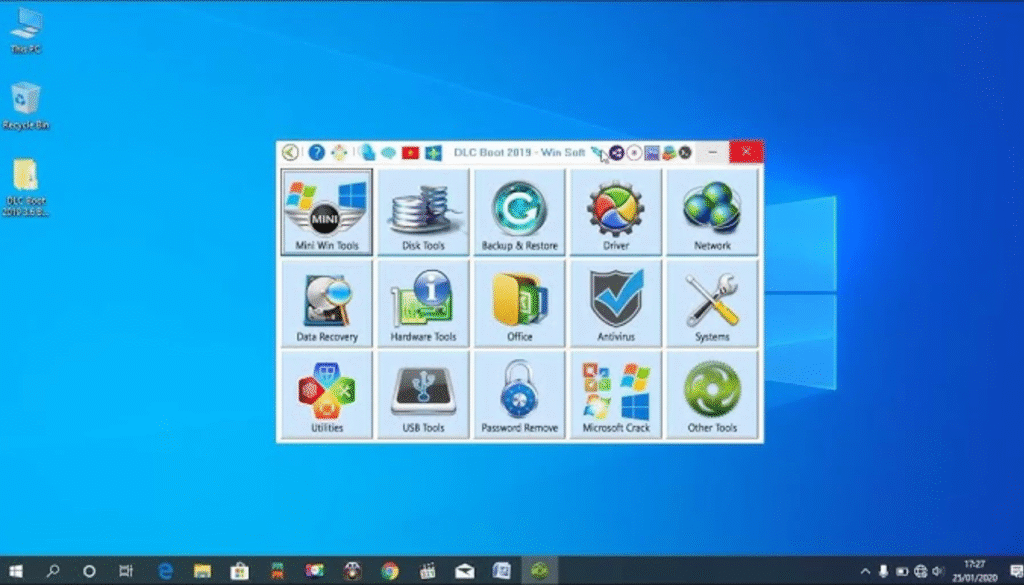Open the Driver tools tile
Screen dimensions: 1024x585
point(616,213)
